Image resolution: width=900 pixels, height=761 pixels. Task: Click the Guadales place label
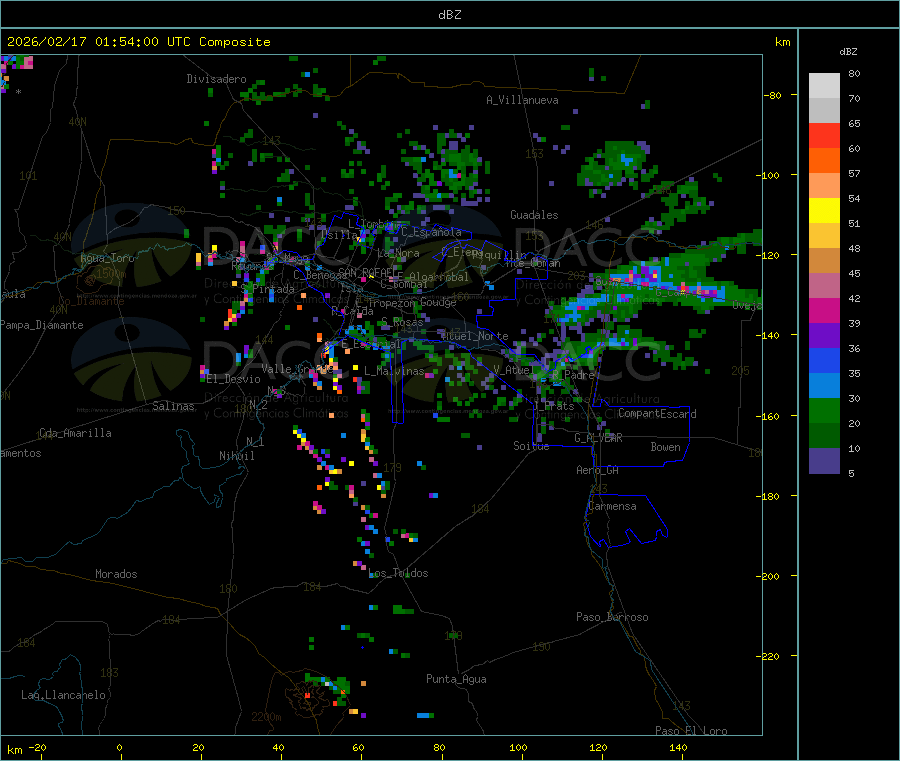coord(534,215)
